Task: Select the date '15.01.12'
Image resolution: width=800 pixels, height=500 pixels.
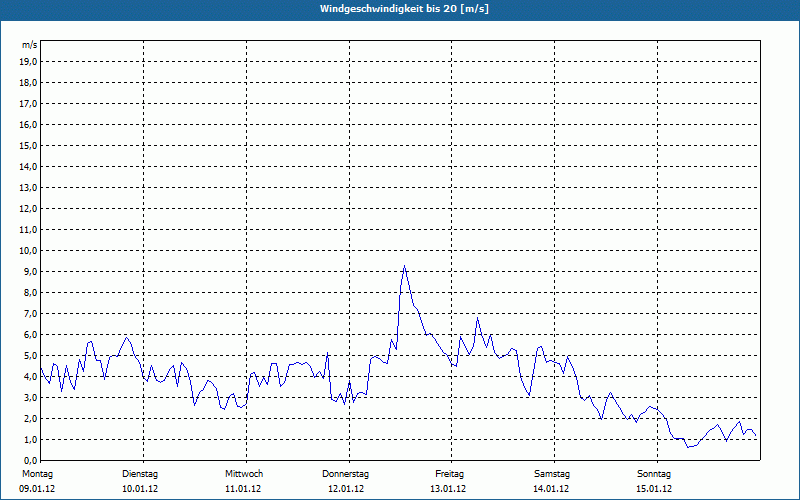Action: click(x=654, y=489)
